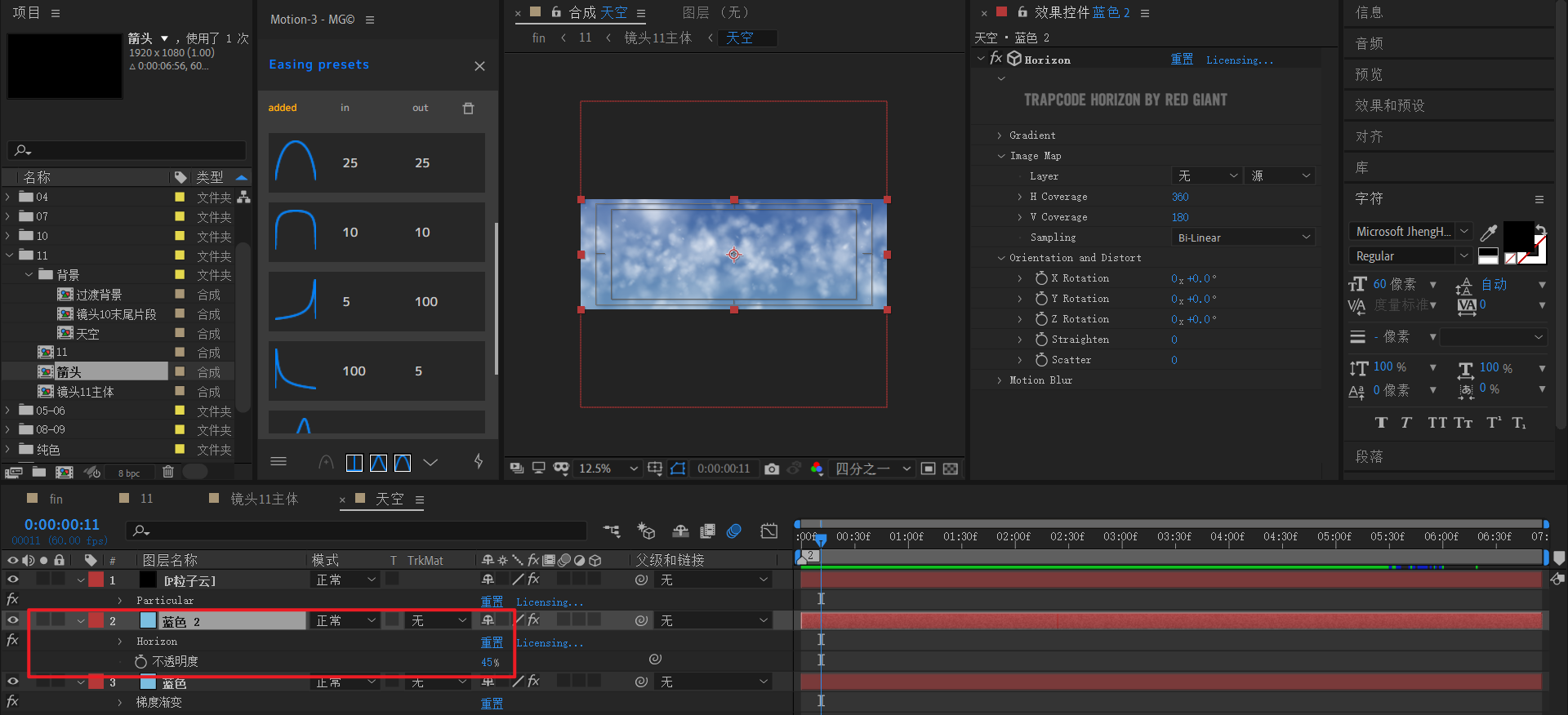Click the swap fill and stroke icon
The image size is (1568, 715).
pyautogui.click(x=1539, y=229)
